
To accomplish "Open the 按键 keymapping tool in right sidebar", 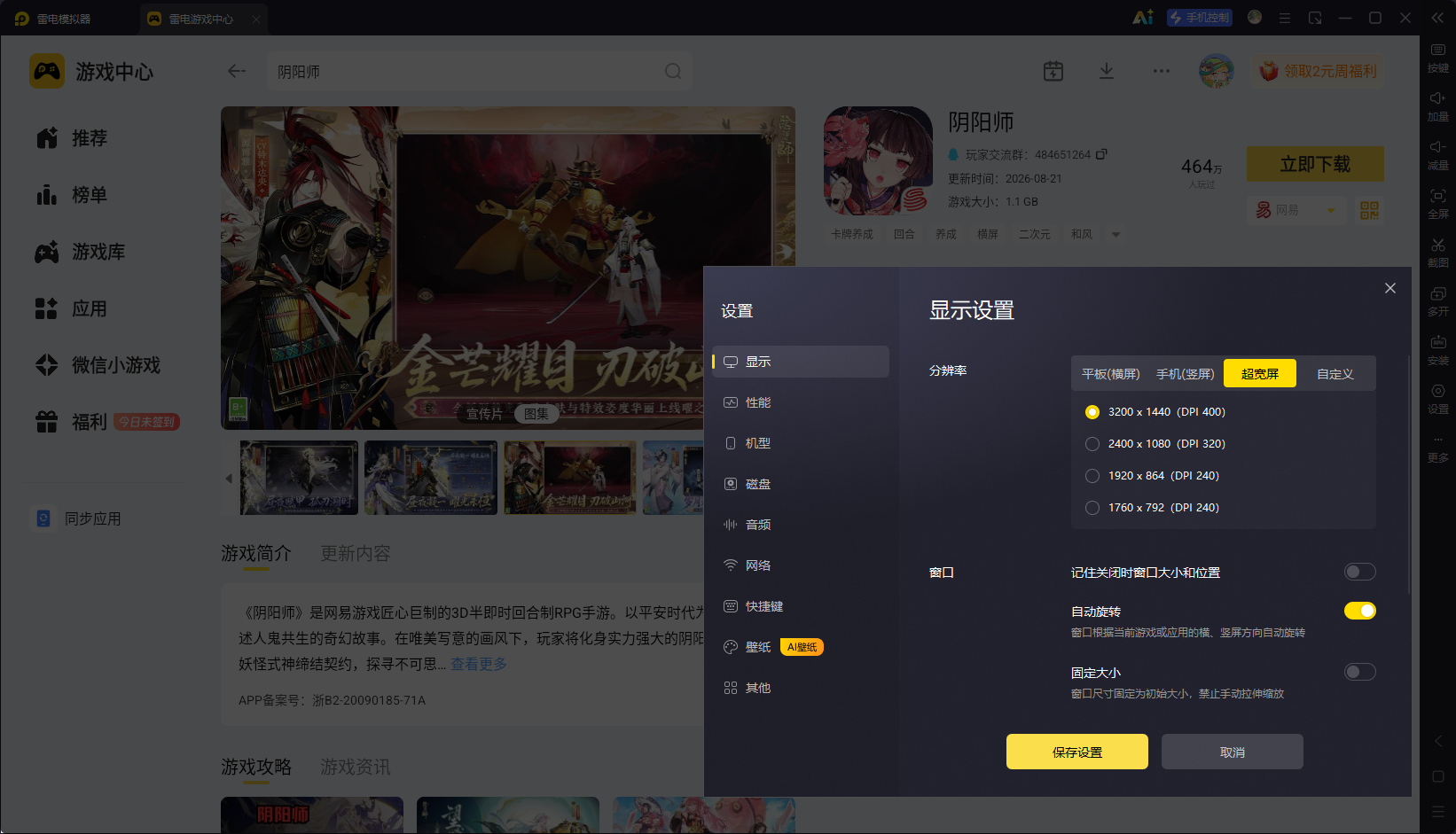I will click(1437, 57).
